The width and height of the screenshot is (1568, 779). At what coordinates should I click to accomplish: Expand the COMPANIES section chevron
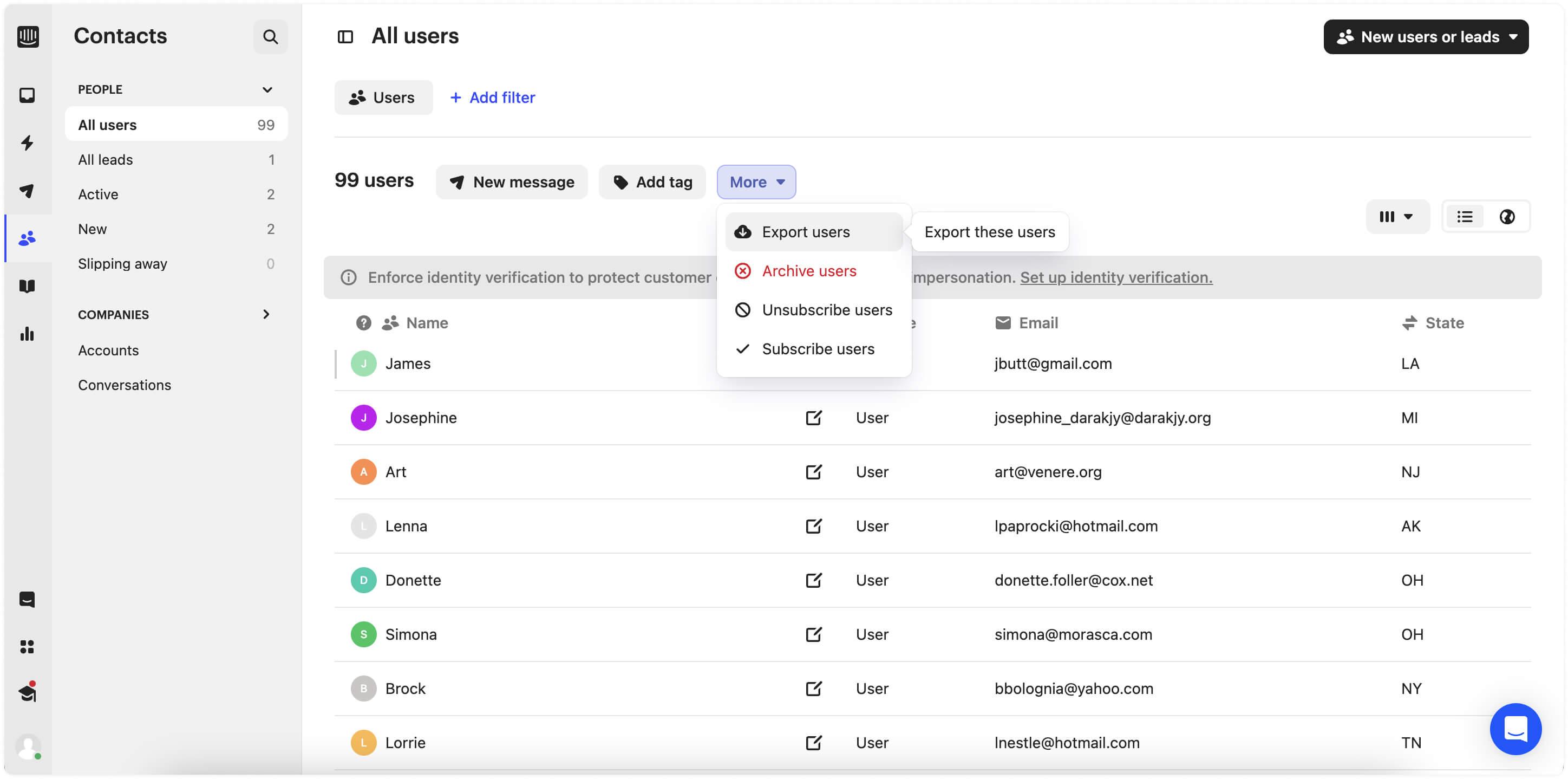(x=266, y=314)
